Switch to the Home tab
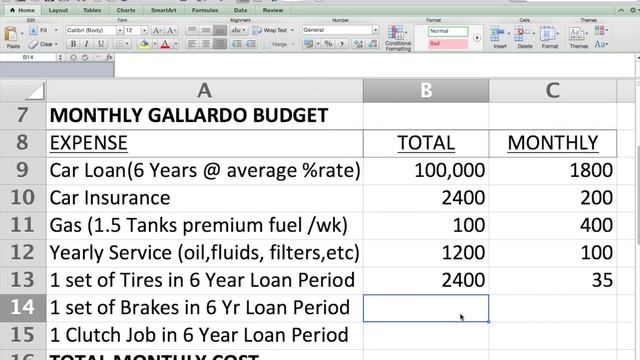 pos(22,10)
